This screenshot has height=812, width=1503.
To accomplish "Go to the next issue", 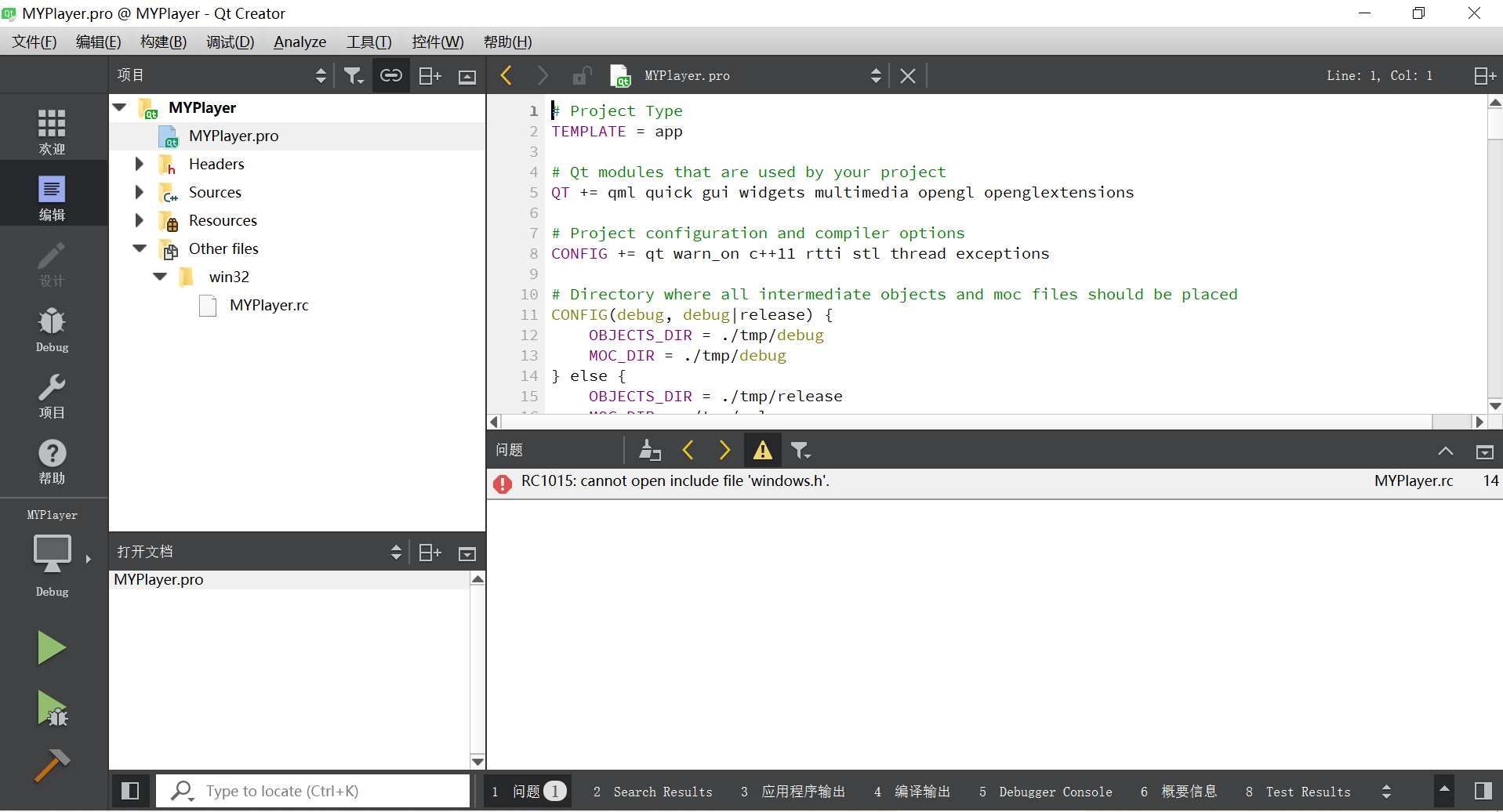I will (724, 450).
